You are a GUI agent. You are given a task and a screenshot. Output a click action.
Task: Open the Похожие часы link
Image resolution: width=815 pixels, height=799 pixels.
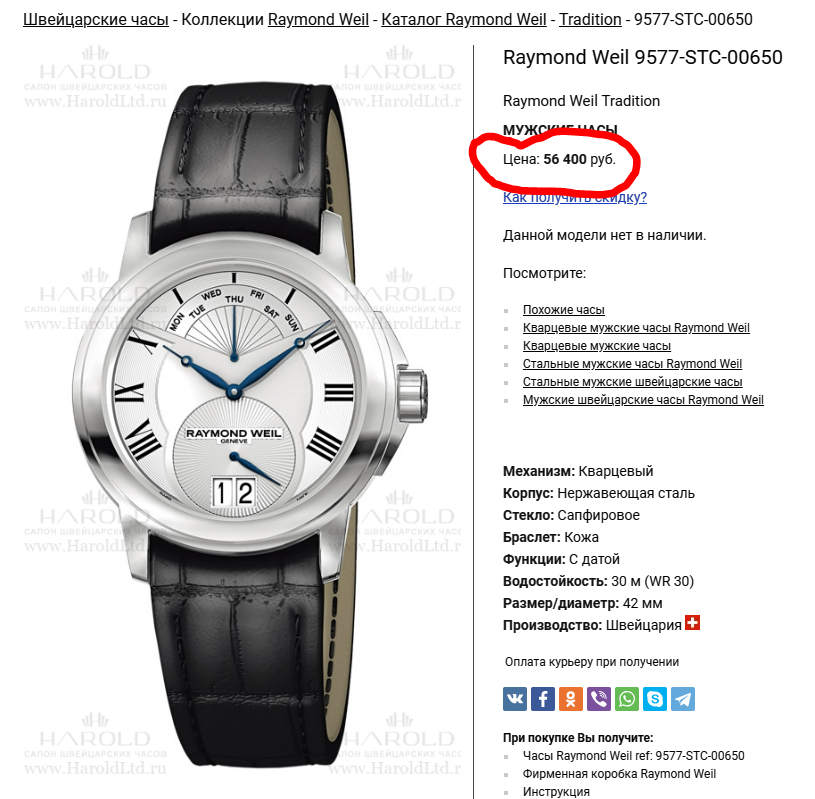[563, 310]
